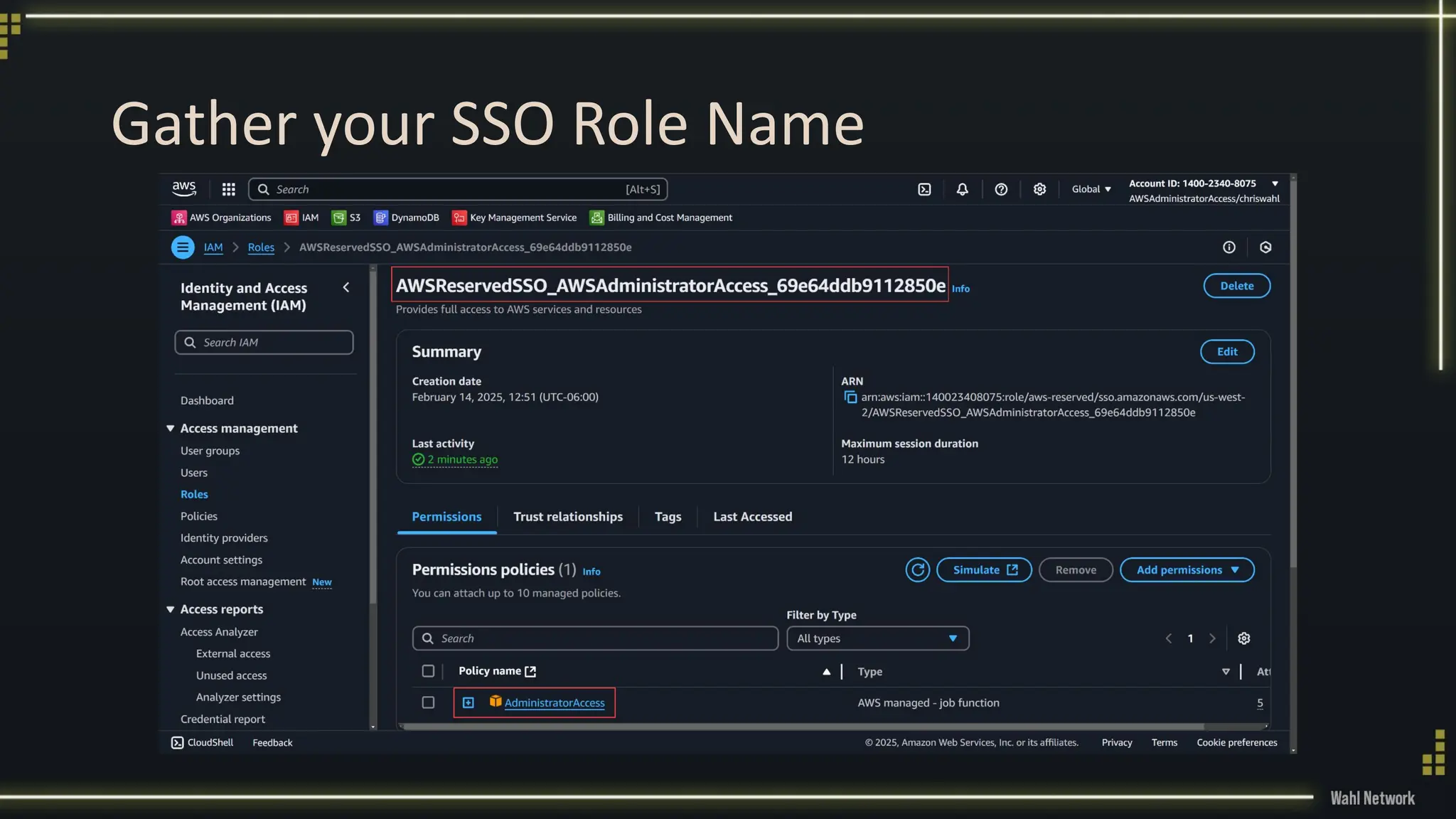
Task: Click the magnifier icon in the top search bar
Action: pyautogui.click(x=263, y=189)
